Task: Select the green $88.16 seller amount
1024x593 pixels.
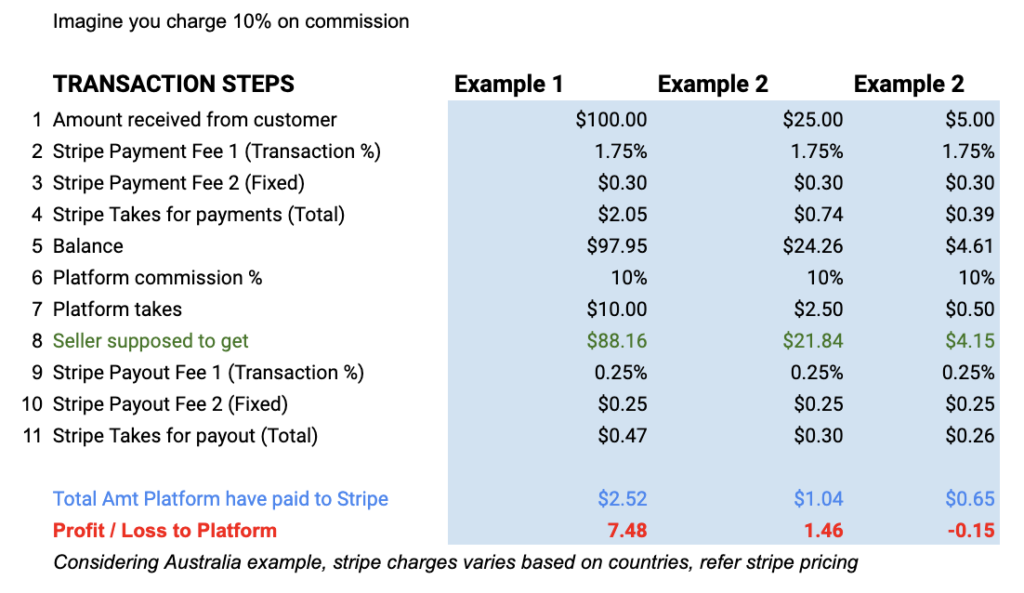Action: pos(617,341)
